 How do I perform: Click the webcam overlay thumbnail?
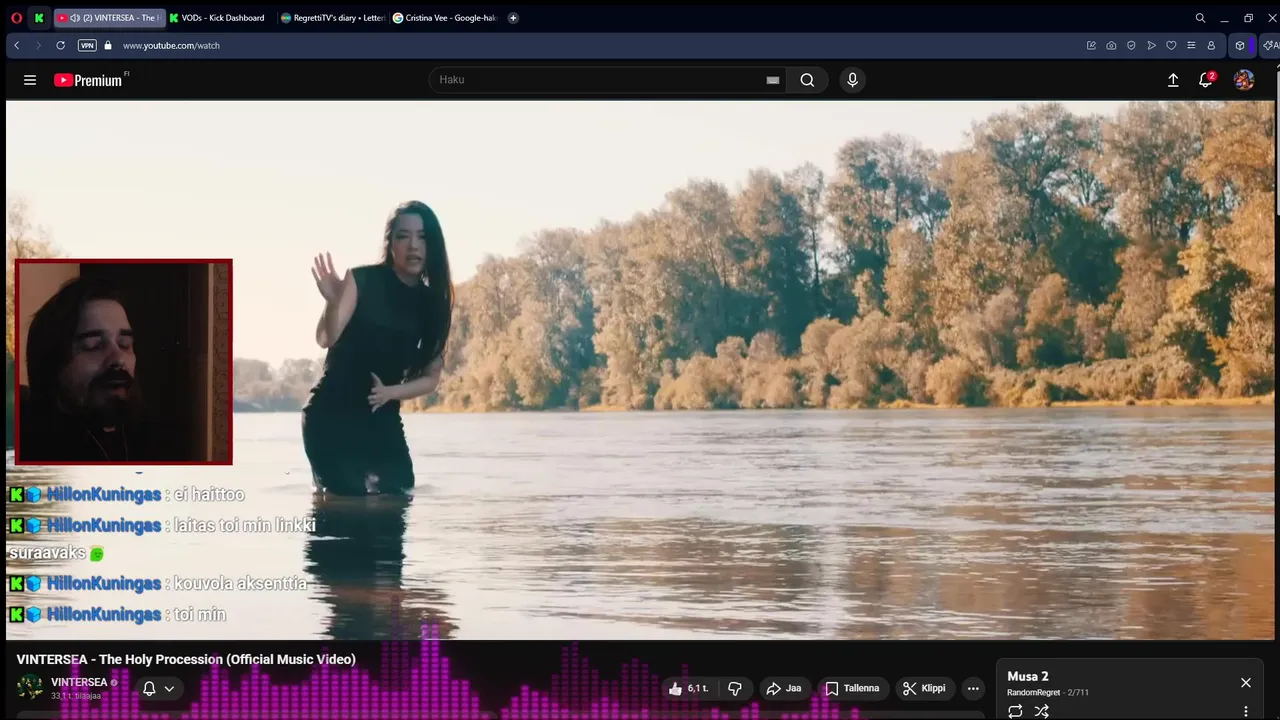(124, 362)
